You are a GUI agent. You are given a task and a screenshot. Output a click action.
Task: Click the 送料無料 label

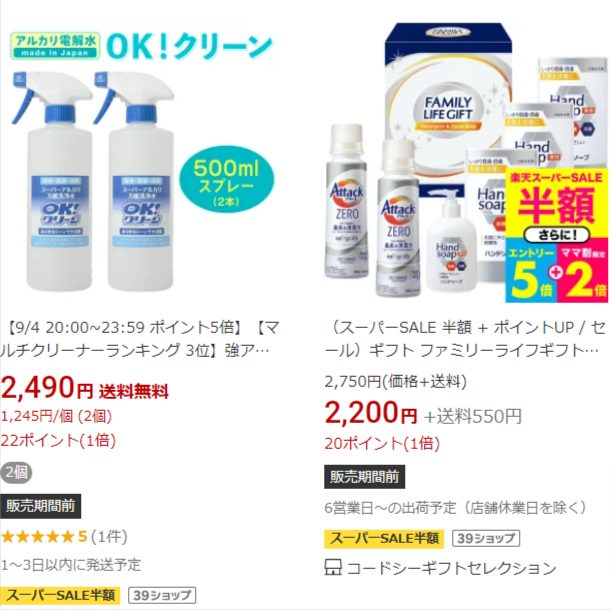134,391
